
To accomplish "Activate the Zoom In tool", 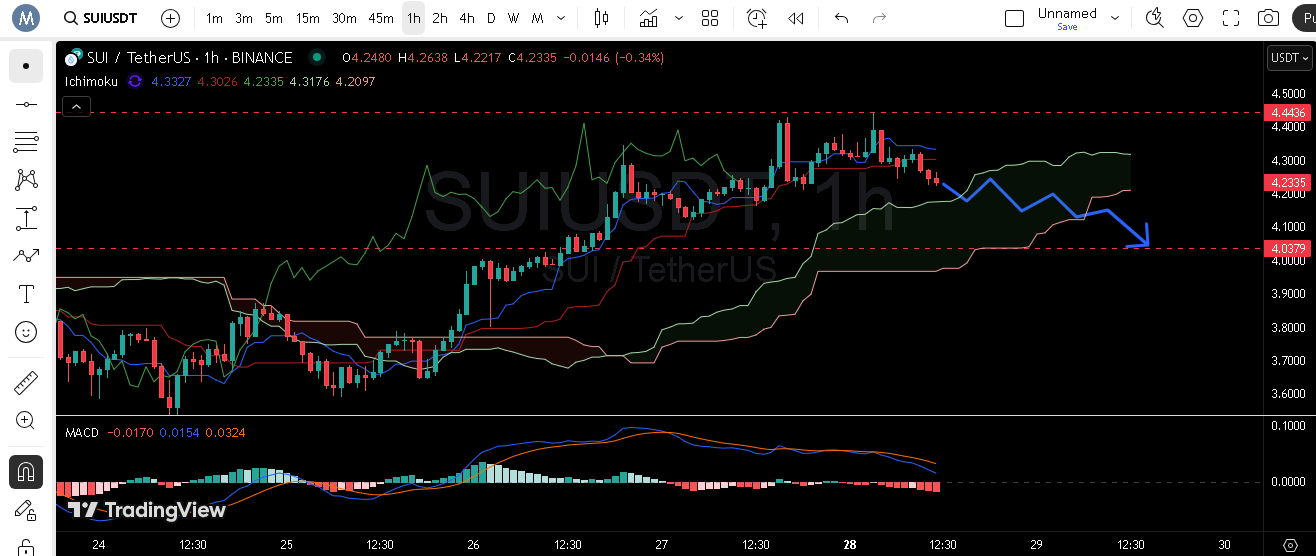I will pyautogui.click(x=26, y=421).
